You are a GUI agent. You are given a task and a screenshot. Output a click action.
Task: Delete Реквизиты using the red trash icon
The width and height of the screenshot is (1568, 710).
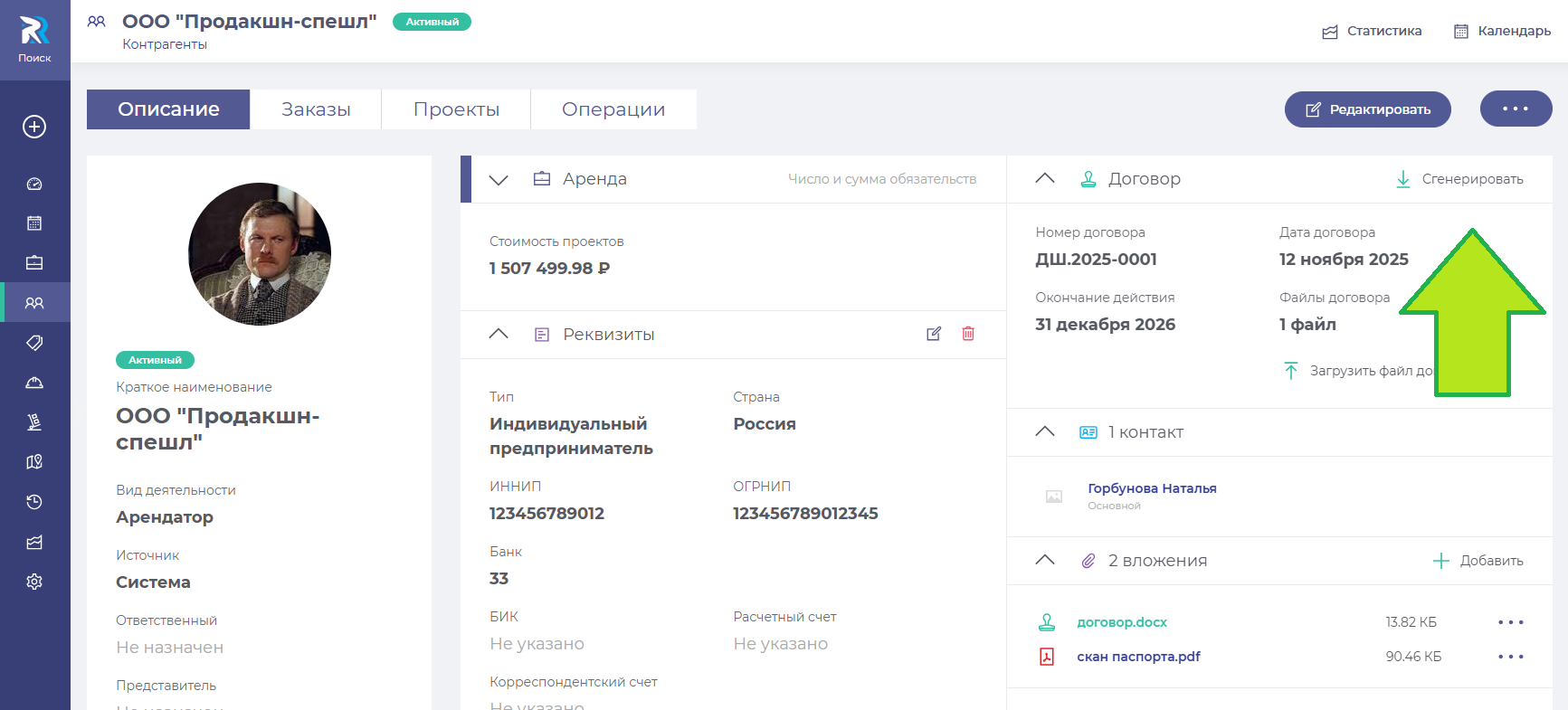[x=968, y=334]
